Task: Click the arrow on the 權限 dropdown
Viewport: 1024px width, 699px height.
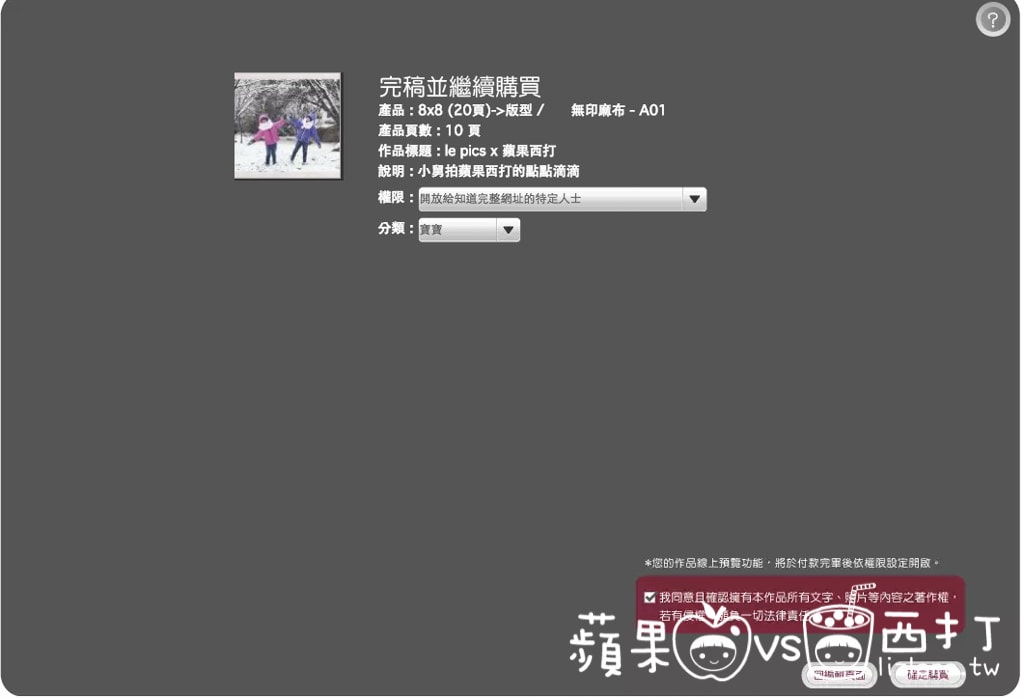Action: pyautogui.click(x=694, y=199)
